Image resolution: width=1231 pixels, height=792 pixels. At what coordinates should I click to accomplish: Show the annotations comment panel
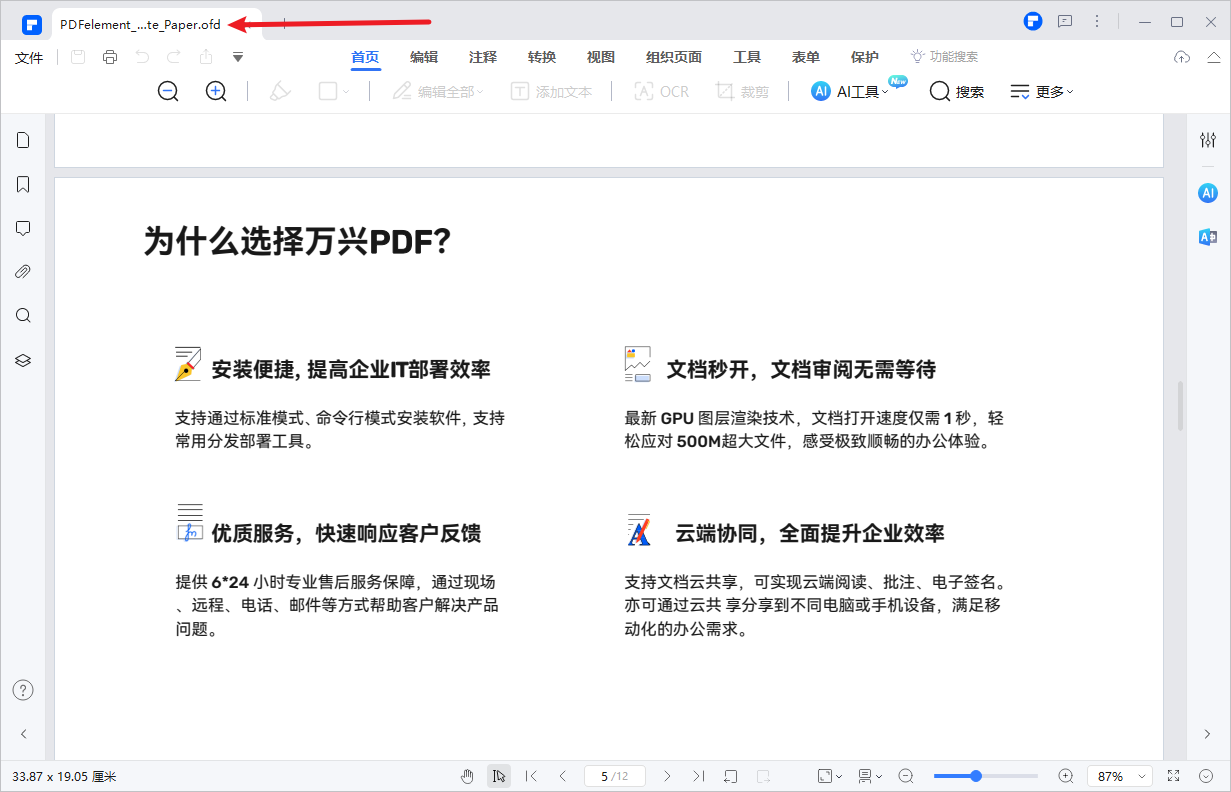pos(22,228)
